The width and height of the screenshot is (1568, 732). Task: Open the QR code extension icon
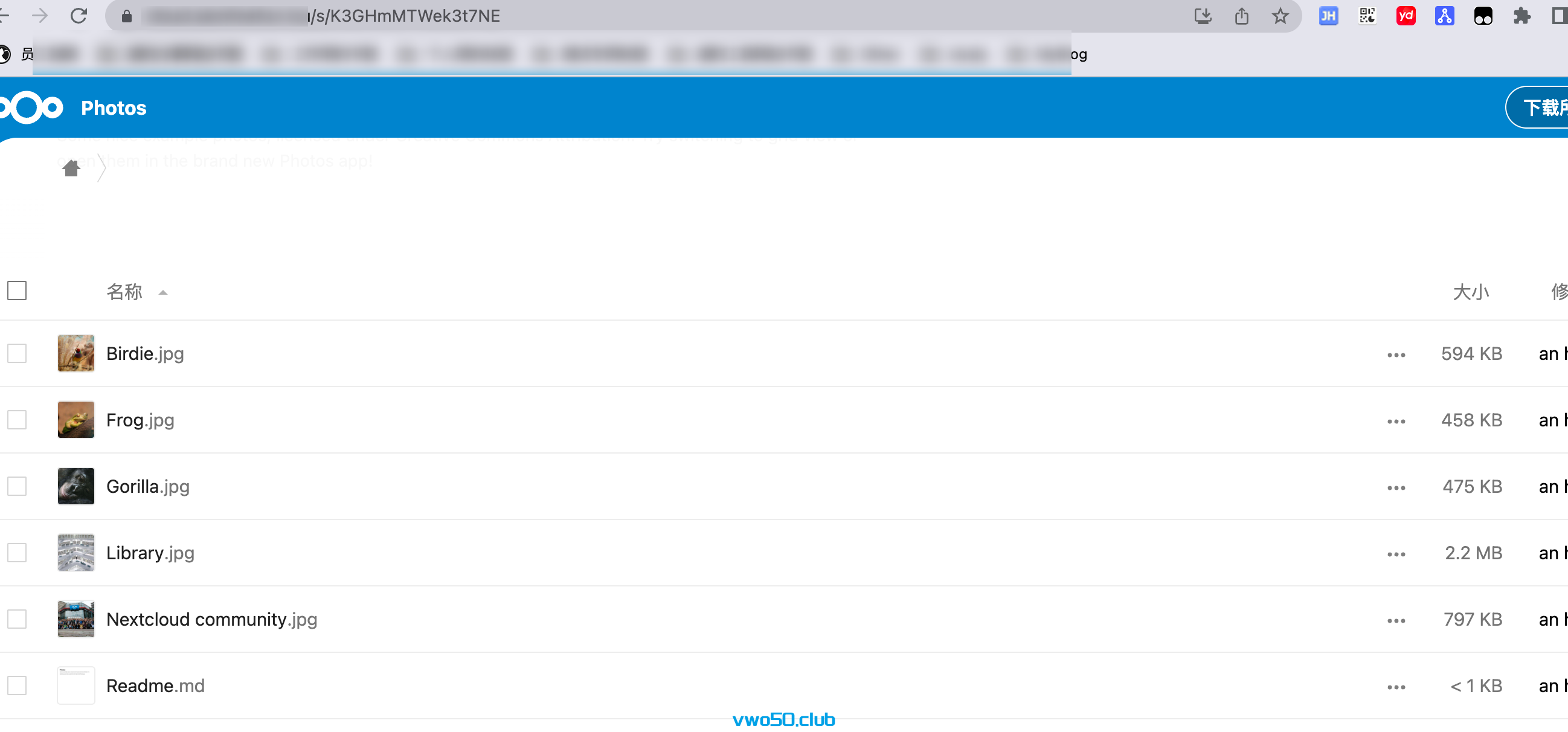[x=1367, y=16]
